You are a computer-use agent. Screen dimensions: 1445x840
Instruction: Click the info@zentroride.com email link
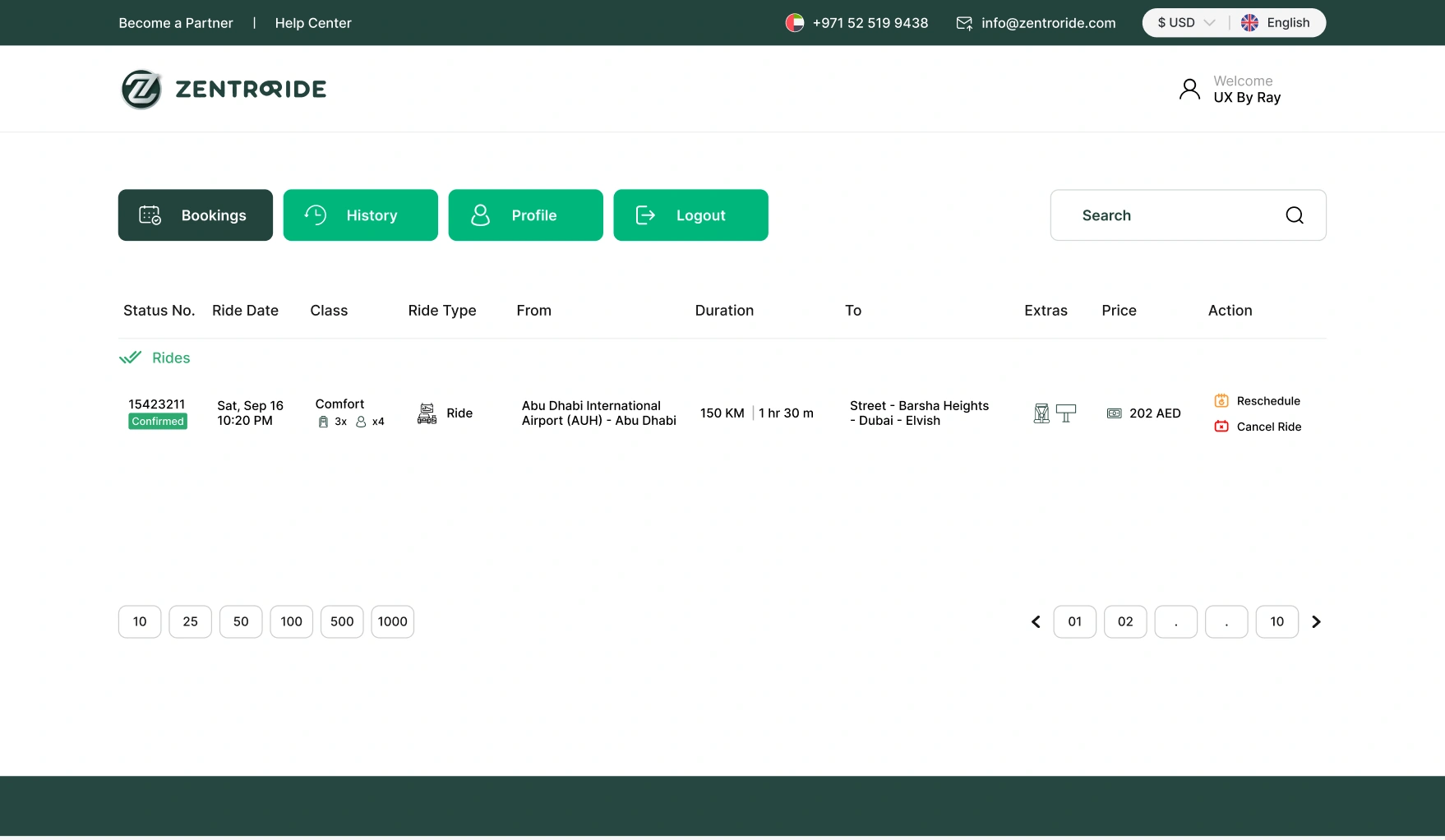click(1049, 23)
